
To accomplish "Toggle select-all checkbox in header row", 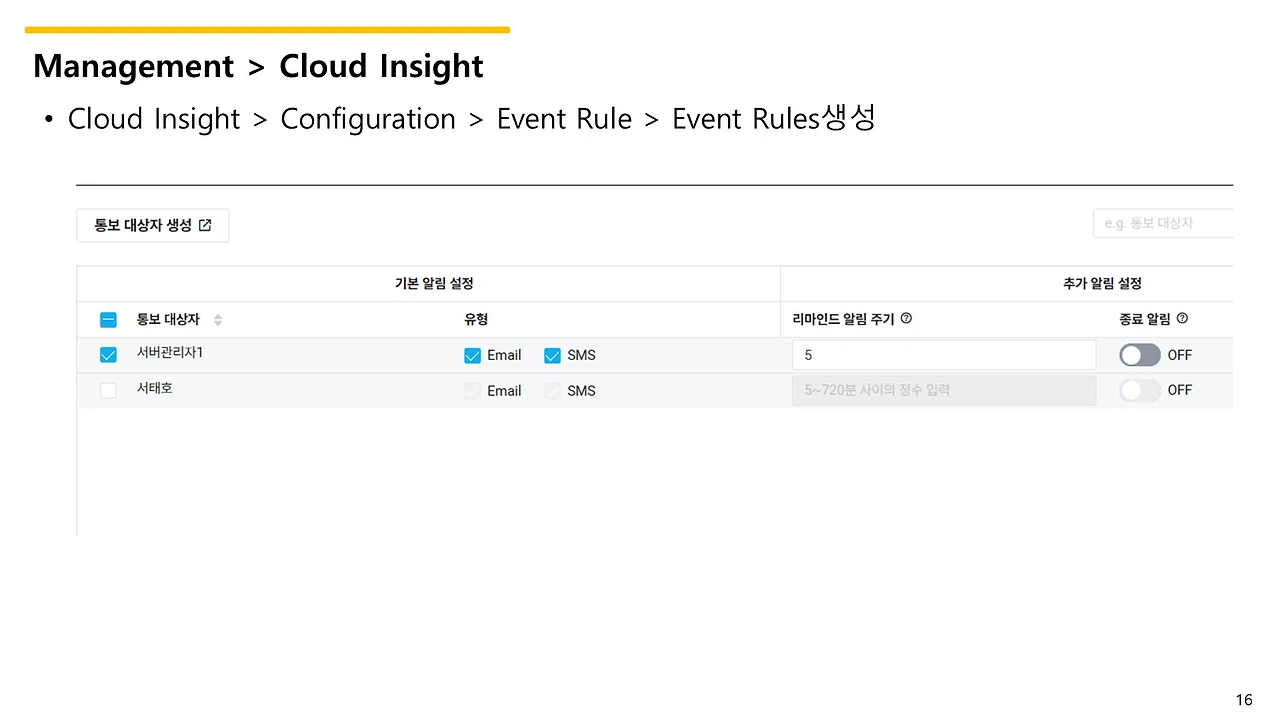I will click(108, 320).
